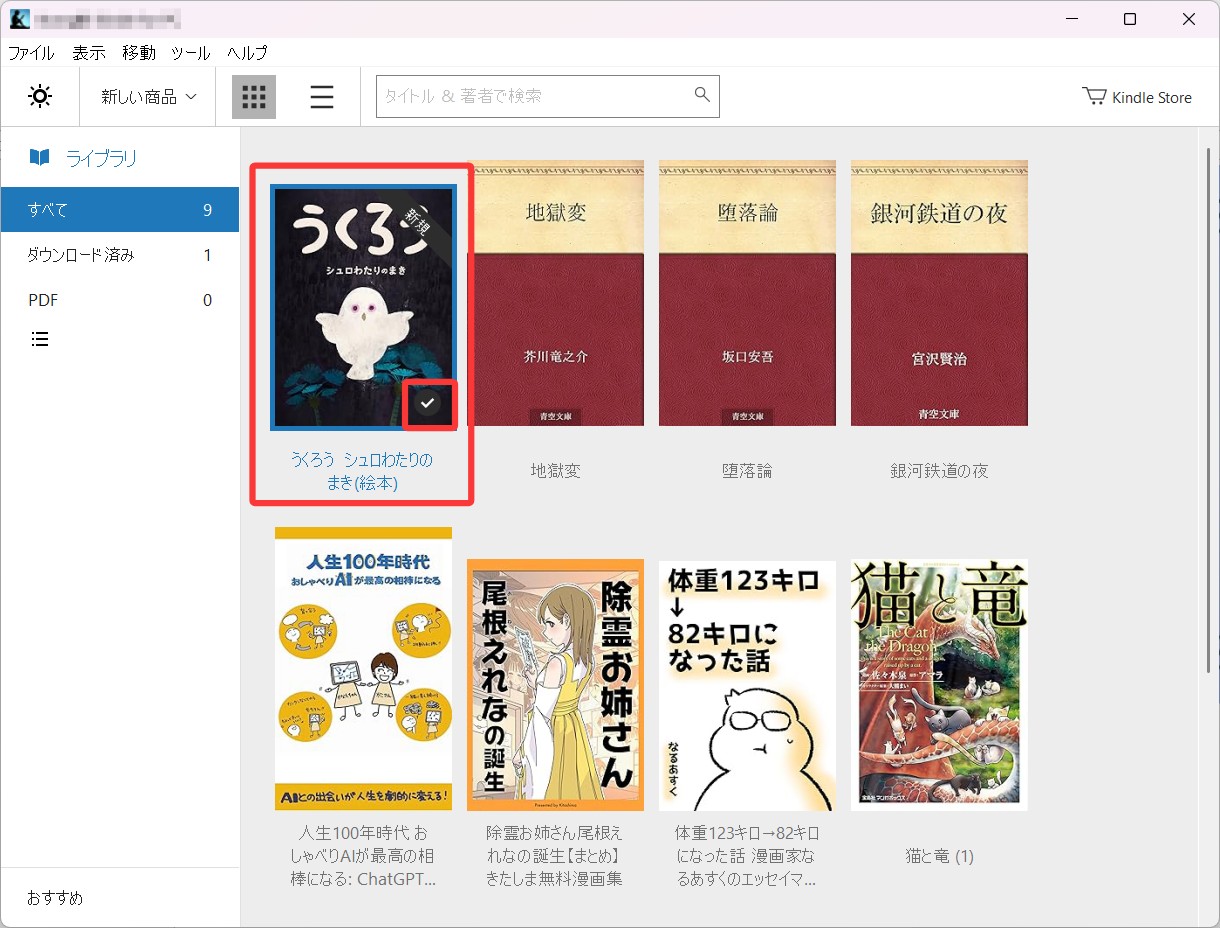
Task: Click おすすめ at the sidebar bottom
Action: [x=55, y=898]
